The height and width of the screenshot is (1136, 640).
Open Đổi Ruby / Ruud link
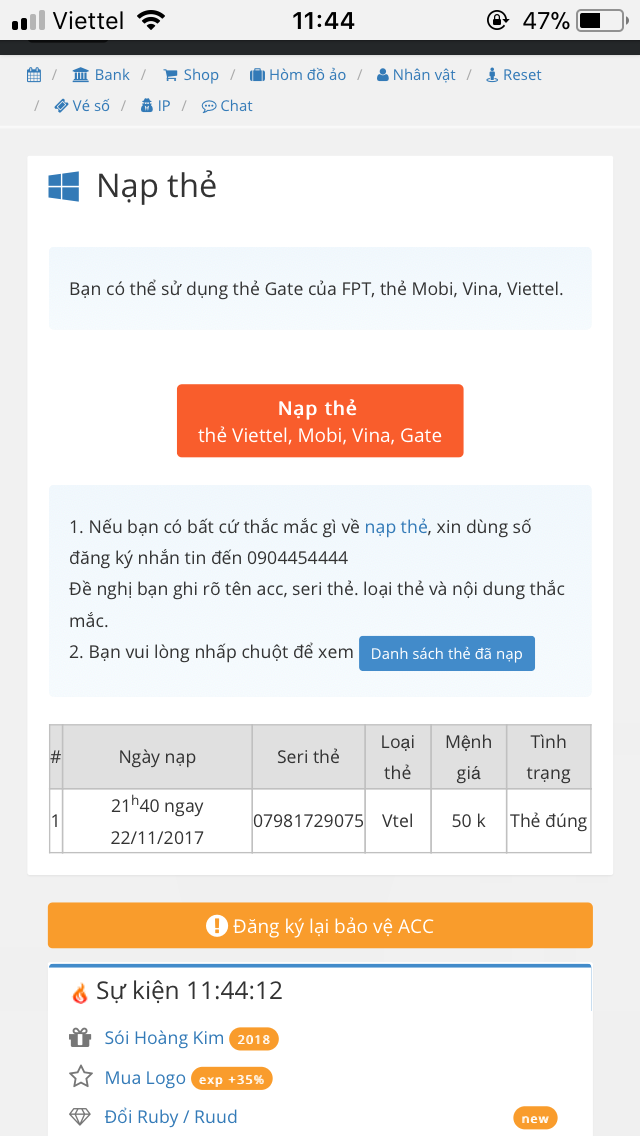pos(171,1117)
